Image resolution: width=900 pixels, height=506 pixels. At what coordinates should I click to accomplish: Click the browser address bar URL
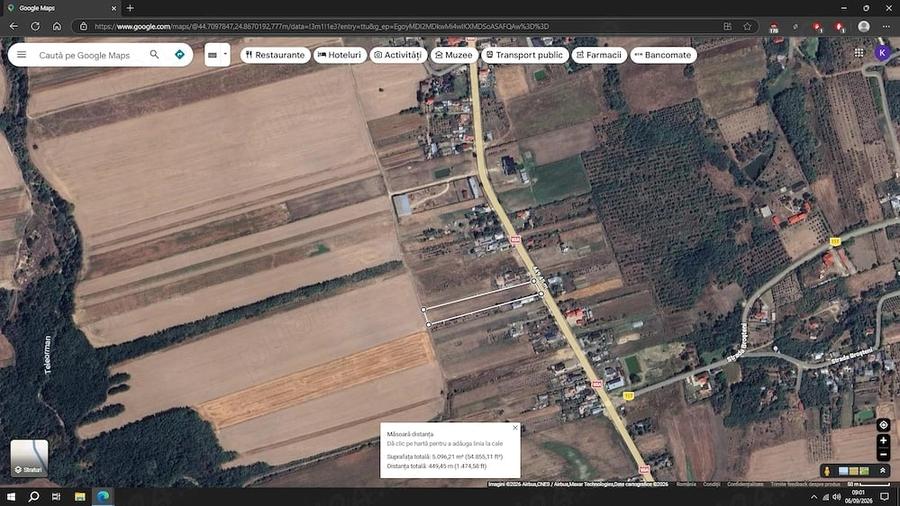(x=321, y=26)
